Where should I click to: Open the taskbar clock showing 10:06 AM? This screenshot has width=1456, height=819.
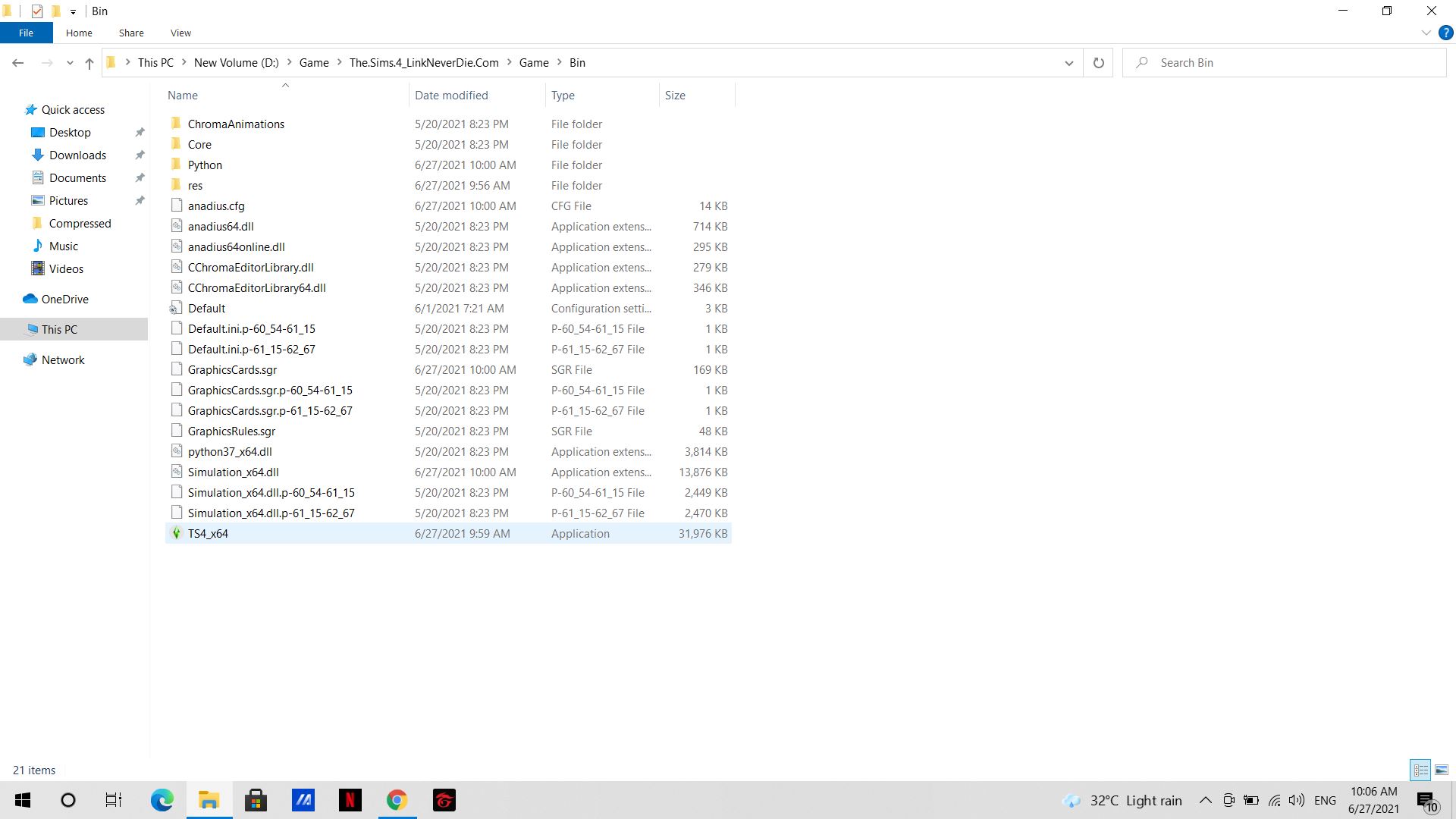(1373, 800)
